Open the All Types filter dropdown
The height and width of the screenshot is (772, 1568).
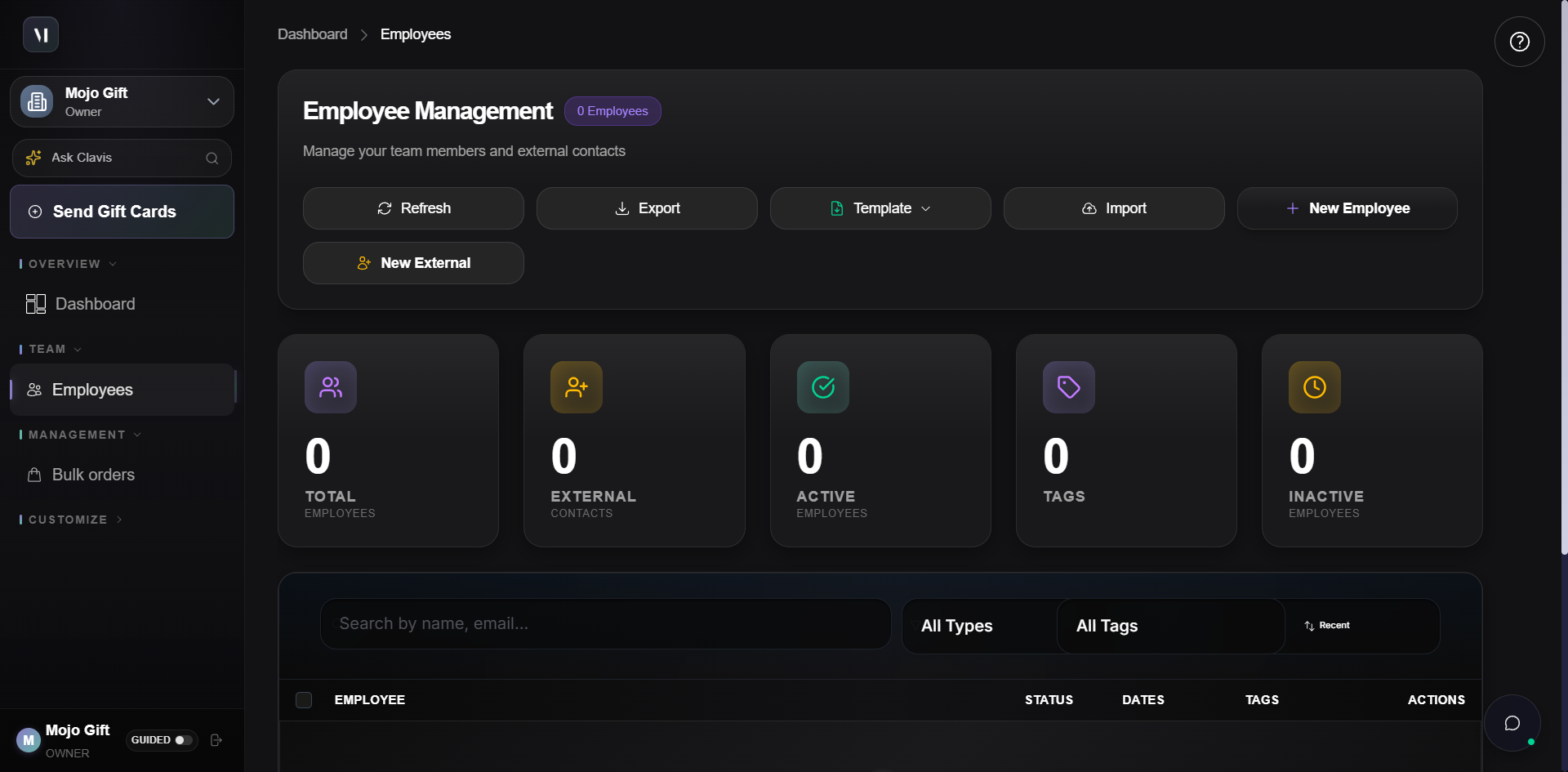click(x=979, y=626)
